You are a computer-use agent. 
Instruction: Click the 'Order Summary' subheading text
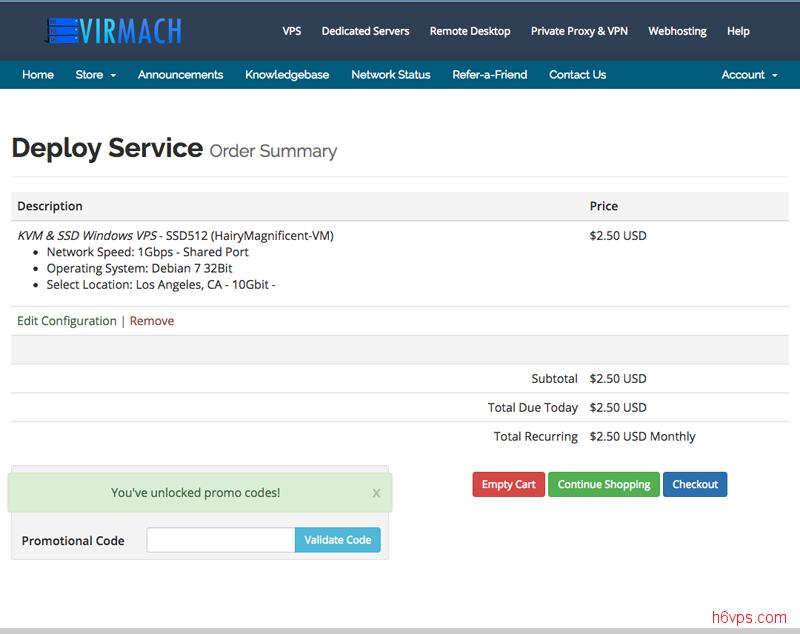pyautogui.click(x=273, y=151)
